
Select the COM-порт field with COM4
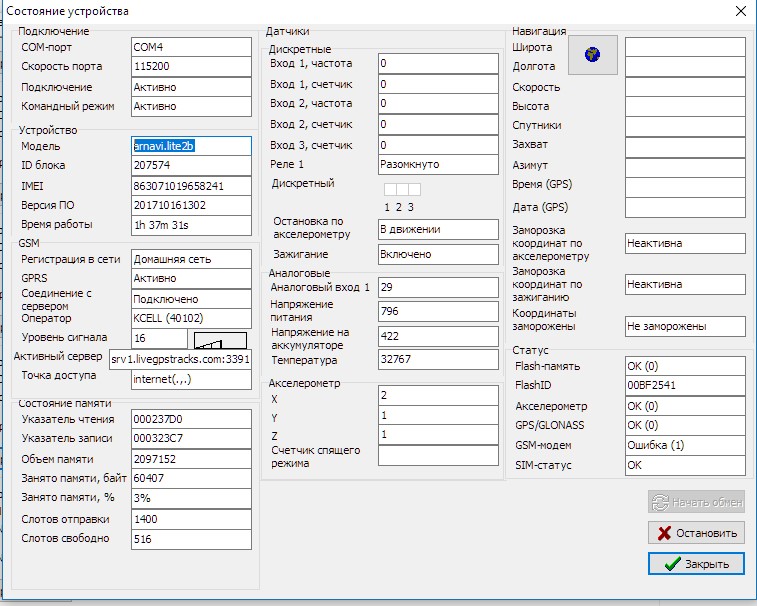[190, 47]
